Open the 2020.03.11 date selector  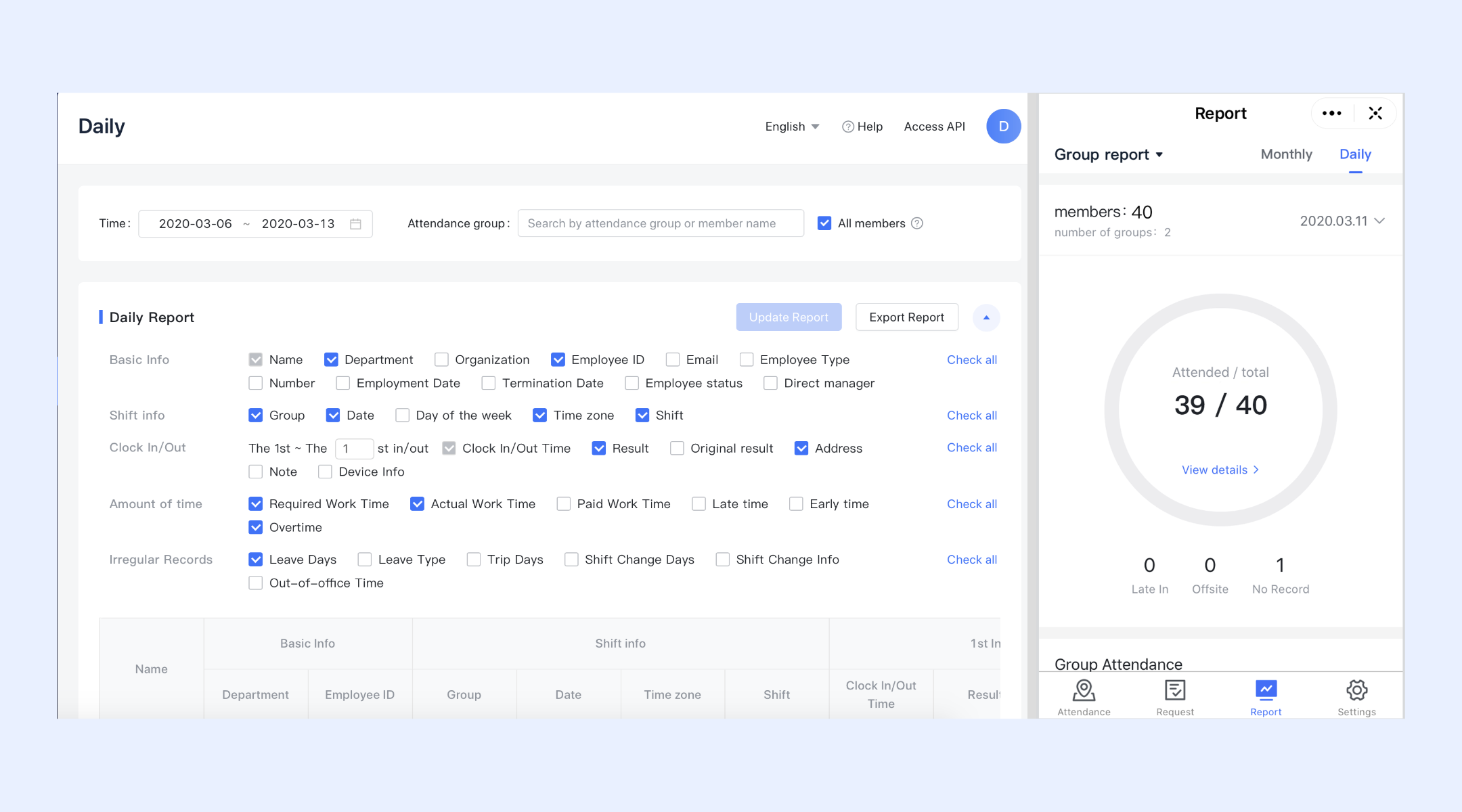tap(1342, 221)
